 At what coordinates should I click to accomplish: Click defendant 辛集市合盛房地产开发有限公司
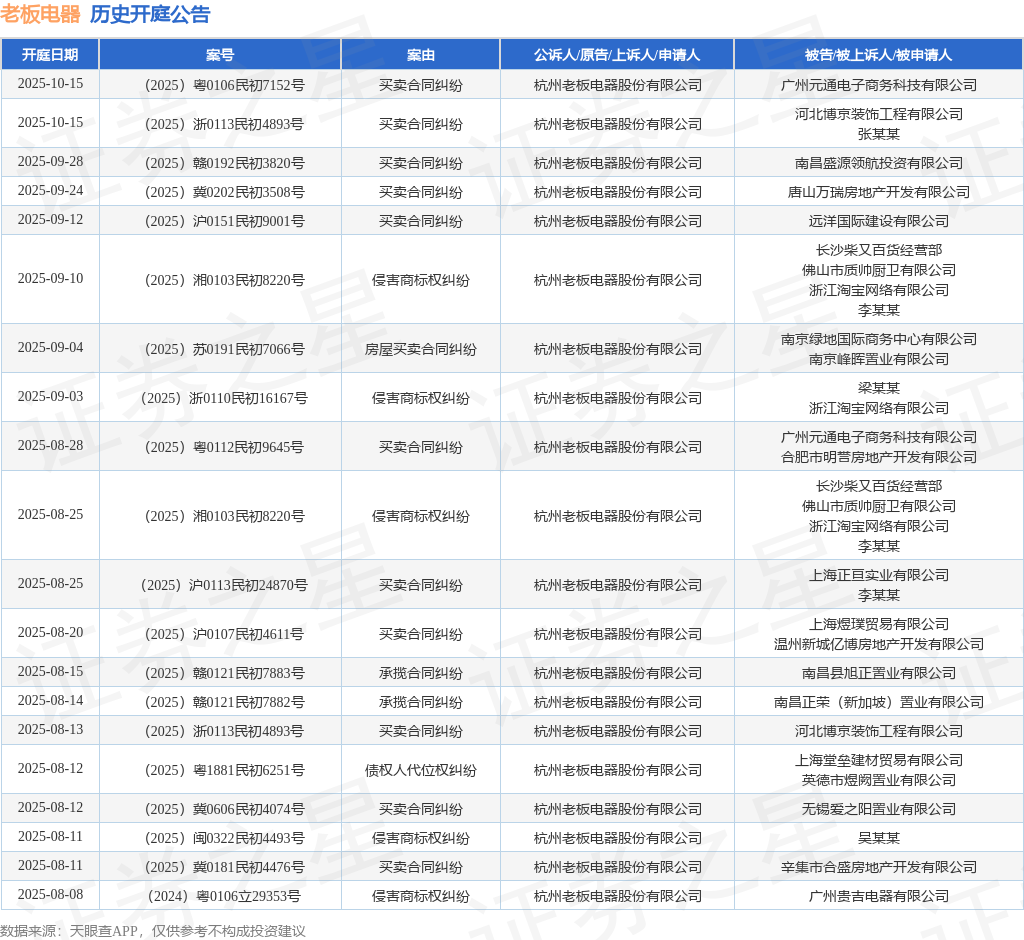[x=878, y=867]
